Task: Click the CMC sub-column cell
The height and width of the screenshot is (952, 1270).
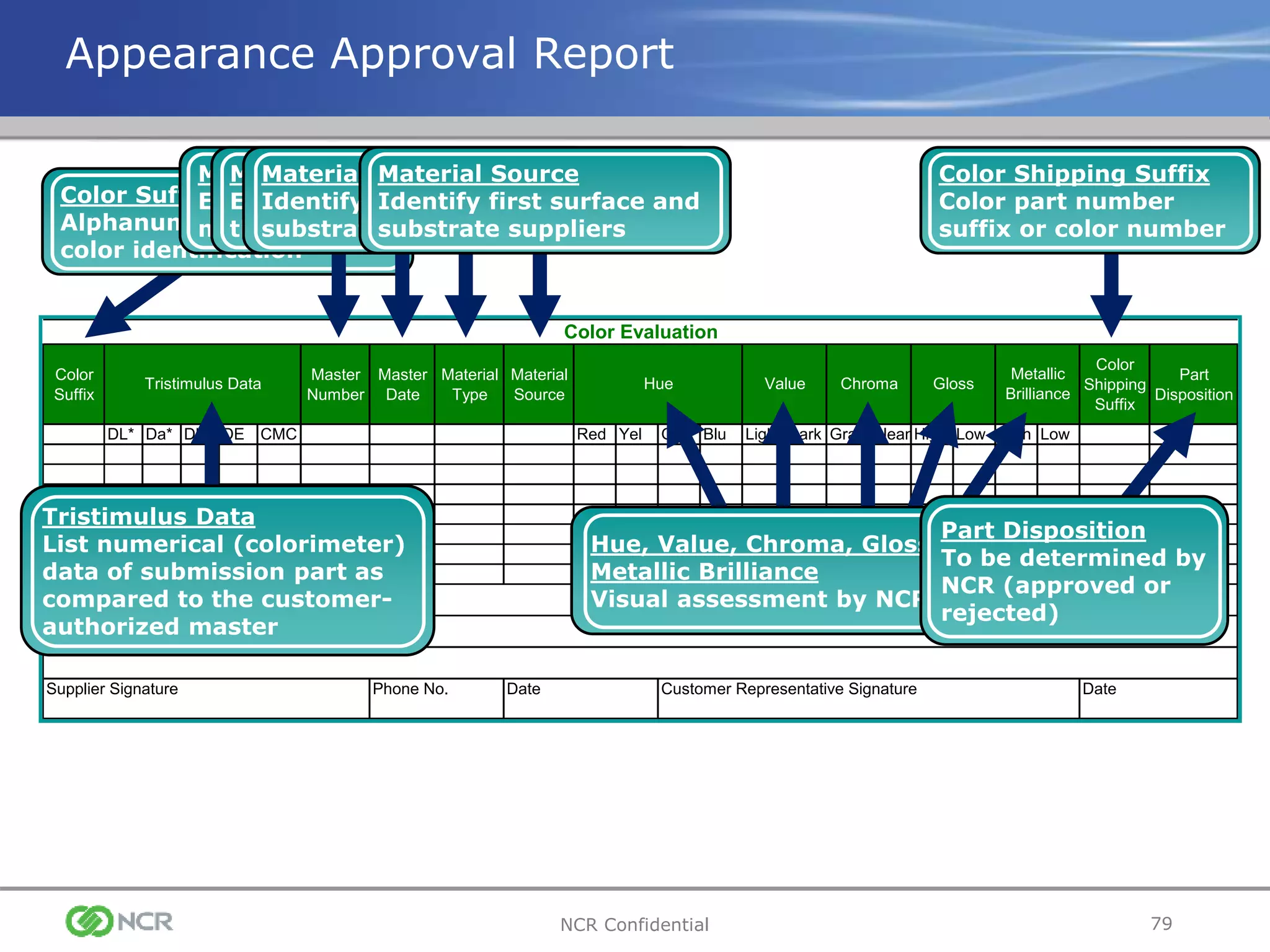Action: (279, 434)
